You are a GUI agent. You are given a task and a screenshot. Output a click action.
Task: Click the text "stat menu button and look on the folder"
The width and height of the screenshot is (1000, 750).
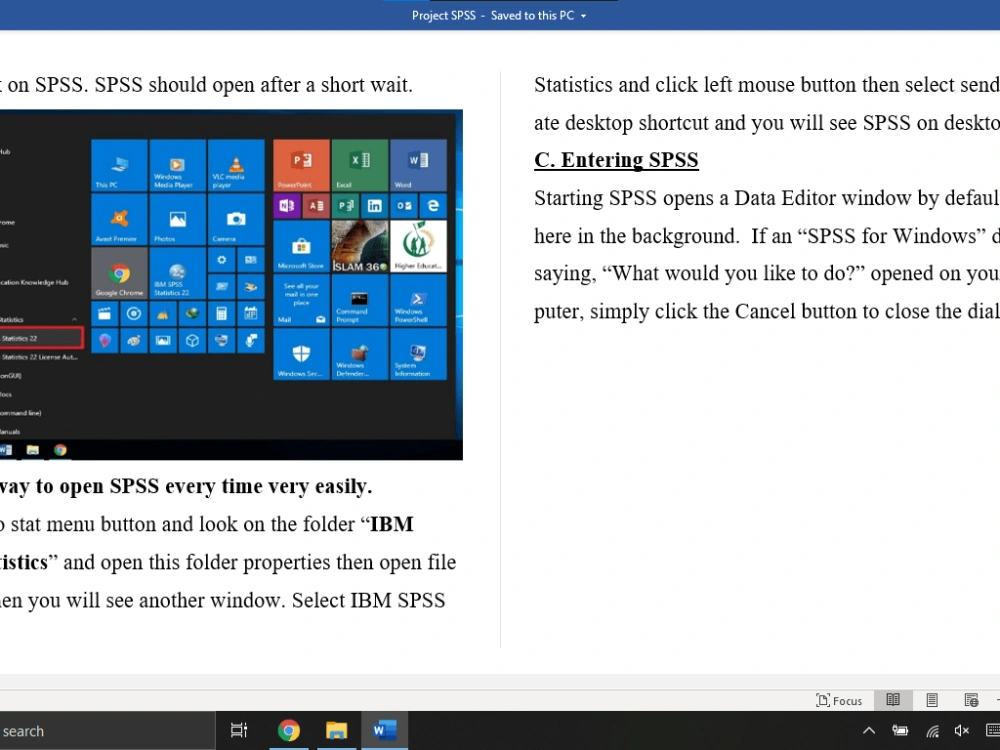pyautogui.click(x=182, y=524)
